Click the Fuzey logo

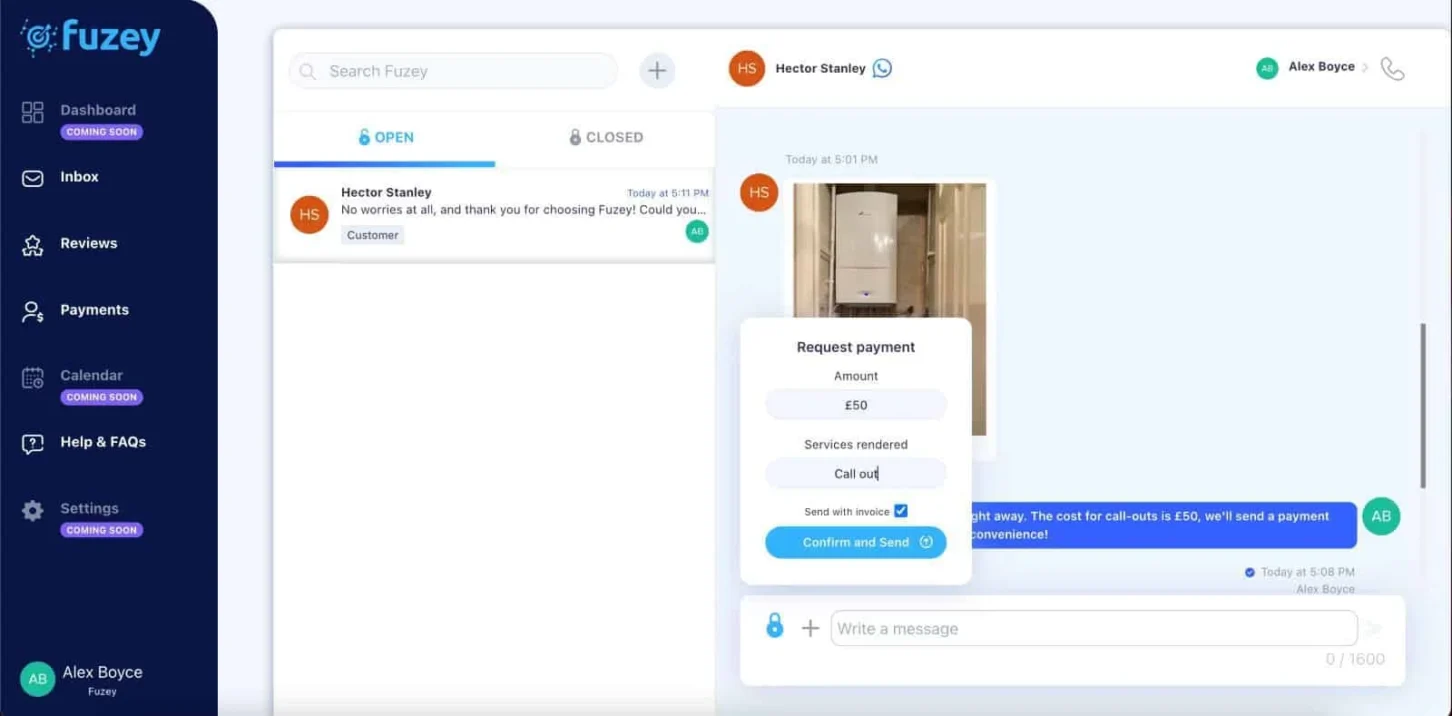point(90,38)
